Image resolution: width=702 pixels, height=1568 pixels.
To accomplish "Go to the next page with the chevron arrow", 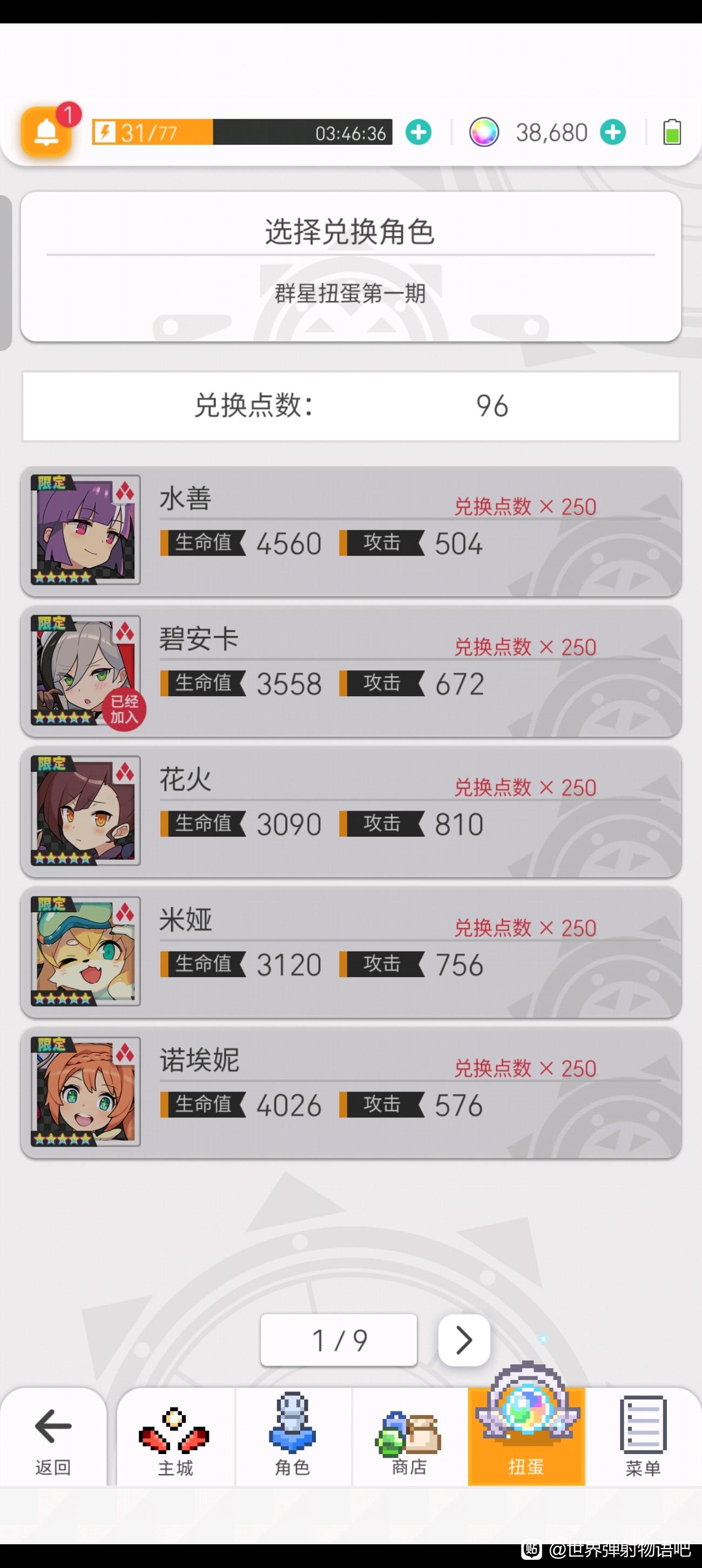I will pyautogui.click(x=464, y=1340).
